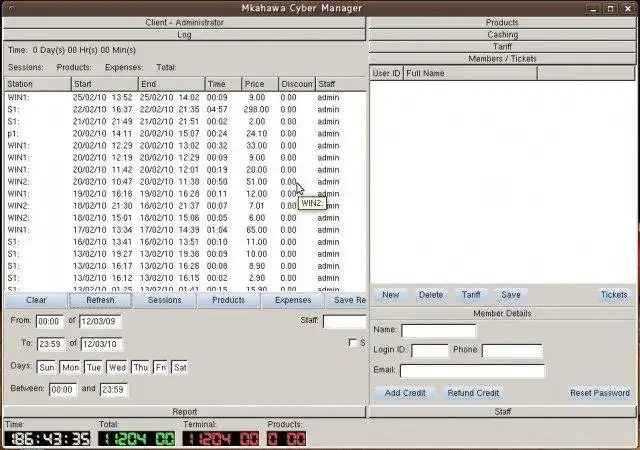Toggle the Tue day filter

click(94, 368)
